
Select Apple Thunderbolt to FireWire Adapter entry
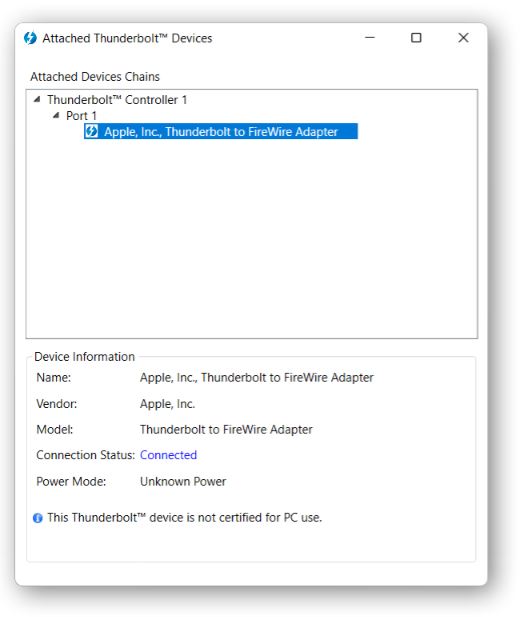221,131
